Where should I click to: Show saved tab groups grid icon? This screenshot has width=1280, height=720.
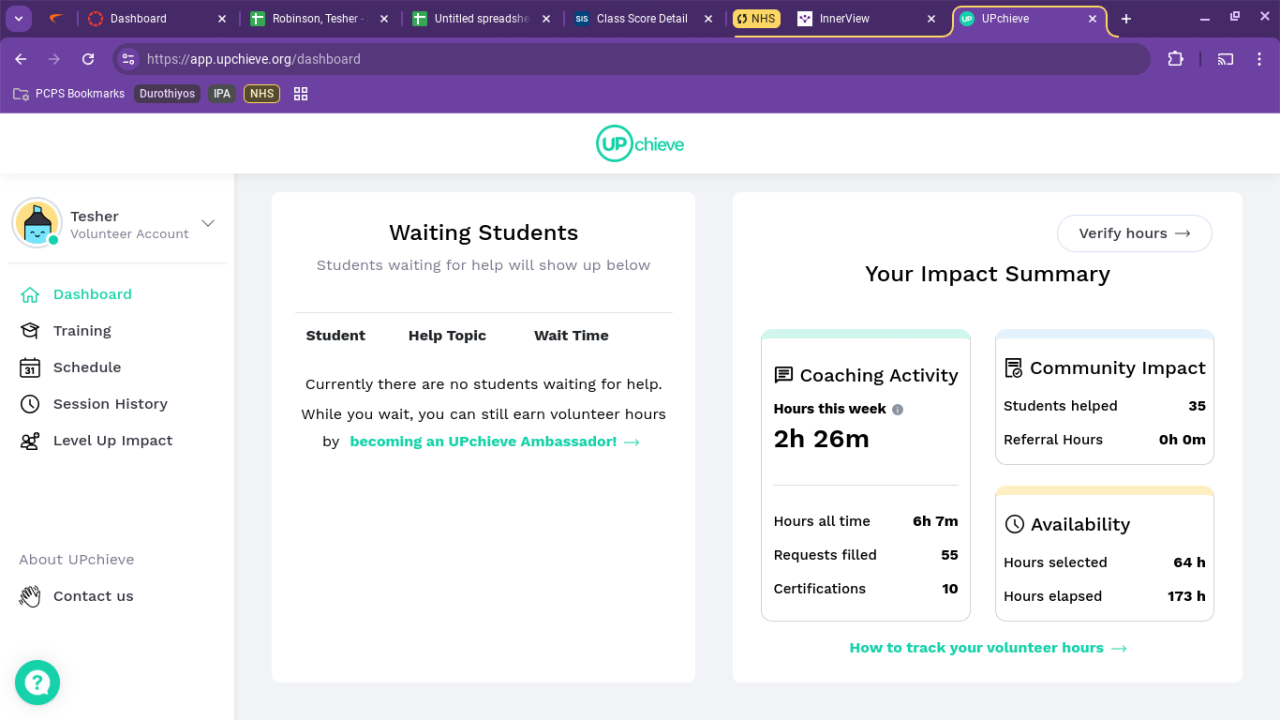301,94
